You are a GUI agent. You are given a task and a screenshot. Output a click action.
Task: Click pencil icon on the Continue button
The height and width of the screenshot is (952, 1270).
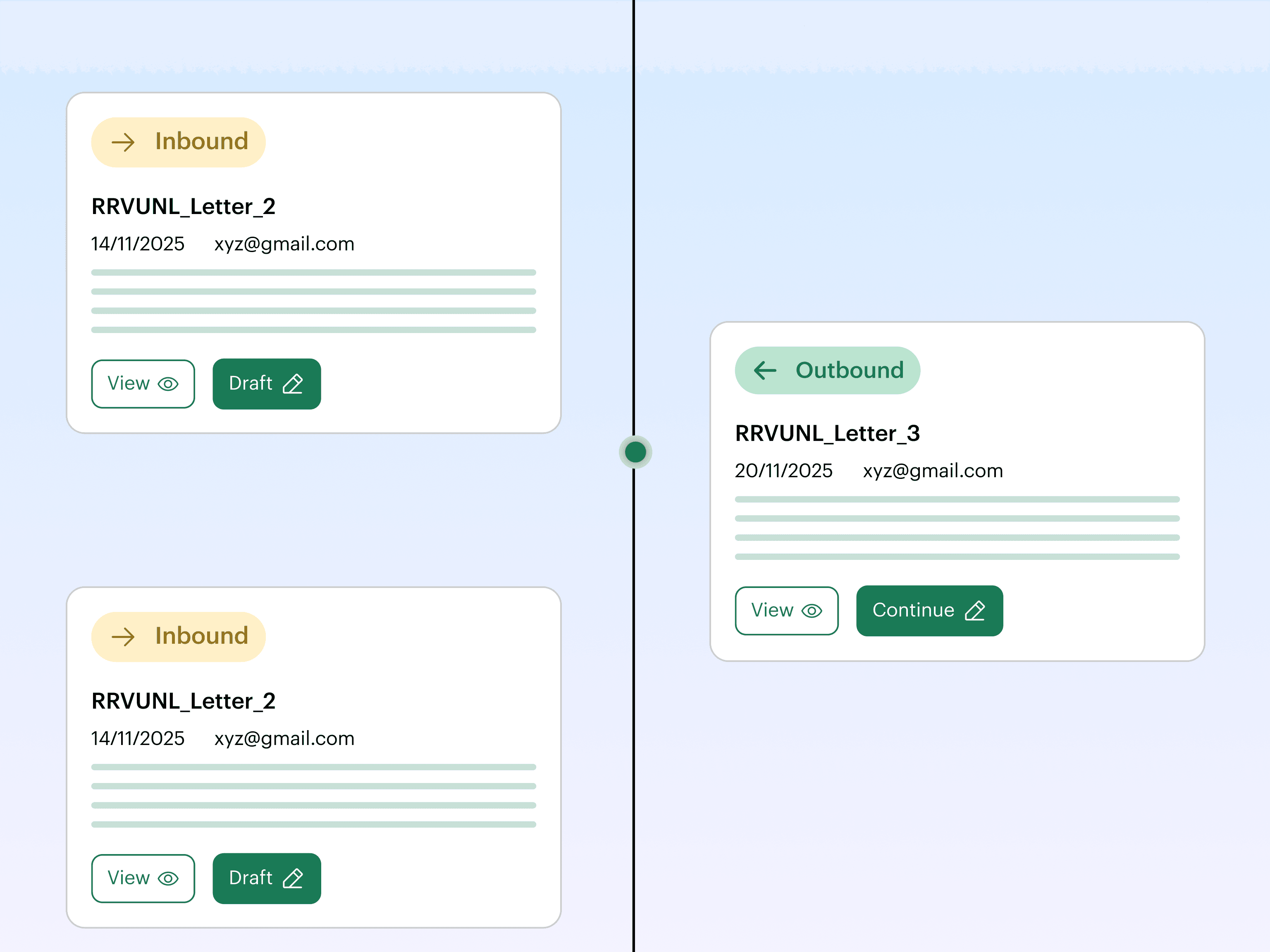(975, 611)
